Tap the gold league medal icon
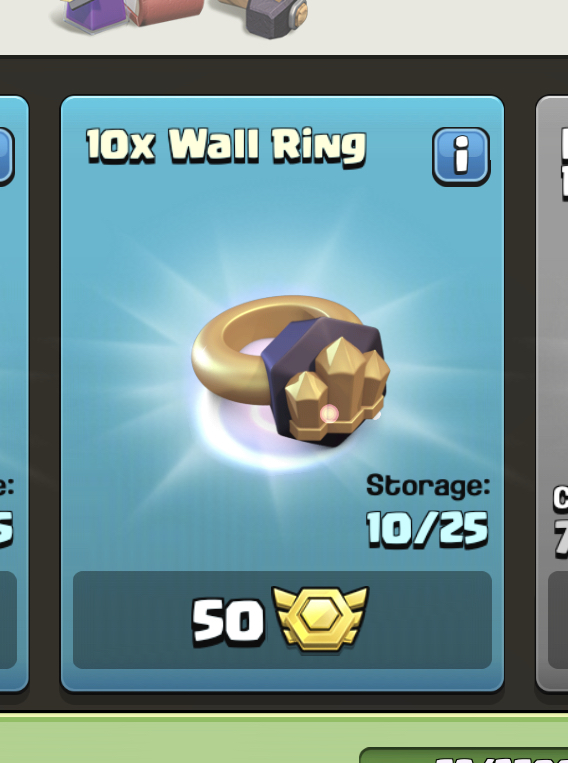The image size is (568, 763). tap(321, 618)
